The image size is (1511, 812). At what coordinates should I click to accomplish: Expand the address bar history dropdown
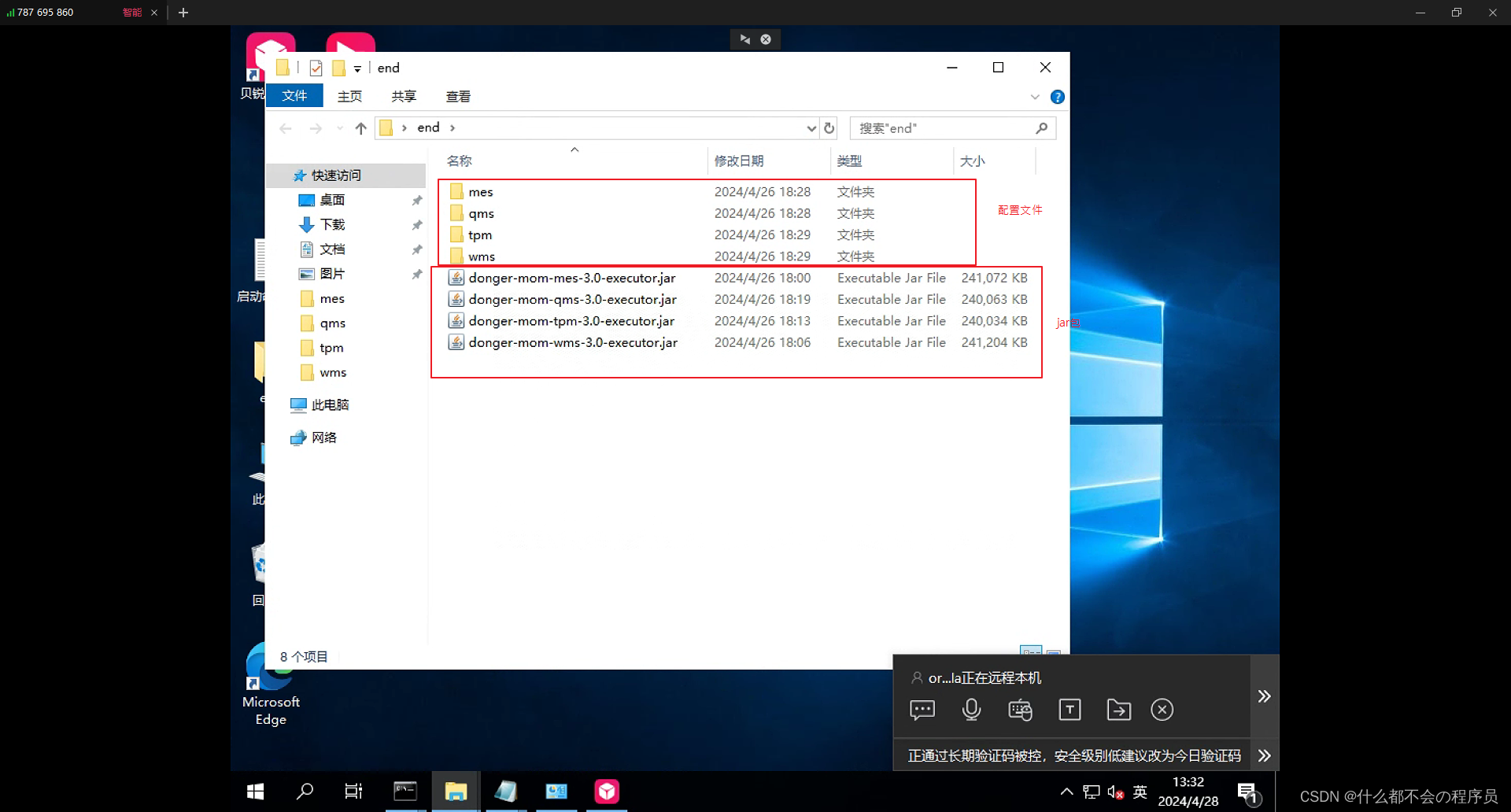pyautogui.click(x=811, y=128)
